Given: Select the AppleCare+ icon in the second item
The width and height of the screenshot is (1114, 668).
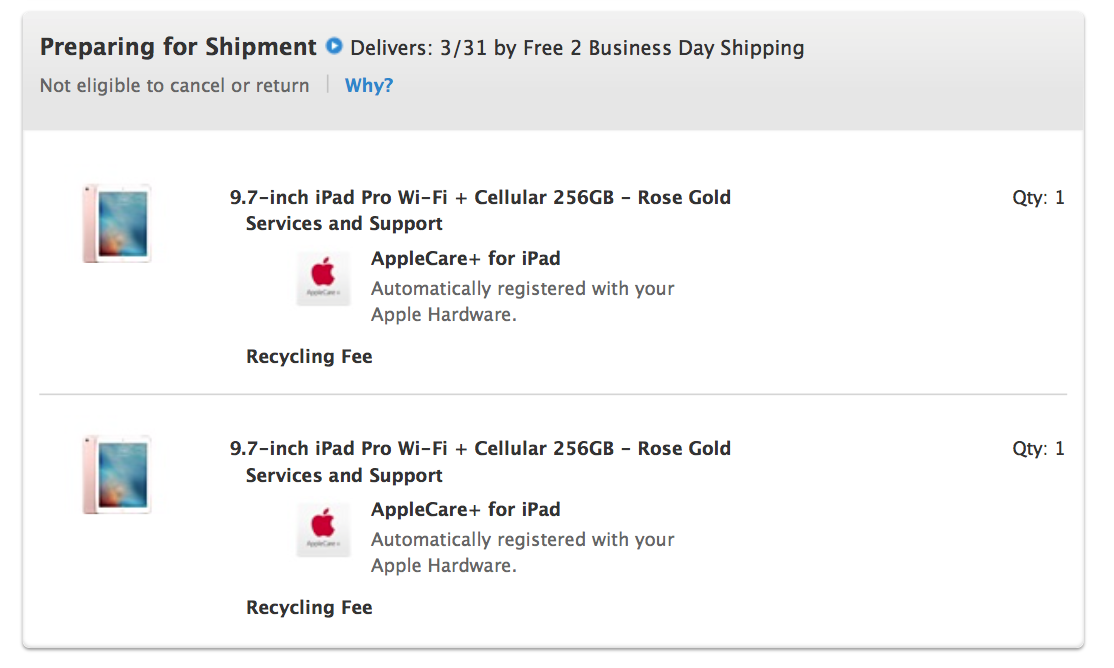Looking at the screenshot, I should [323, 529].
